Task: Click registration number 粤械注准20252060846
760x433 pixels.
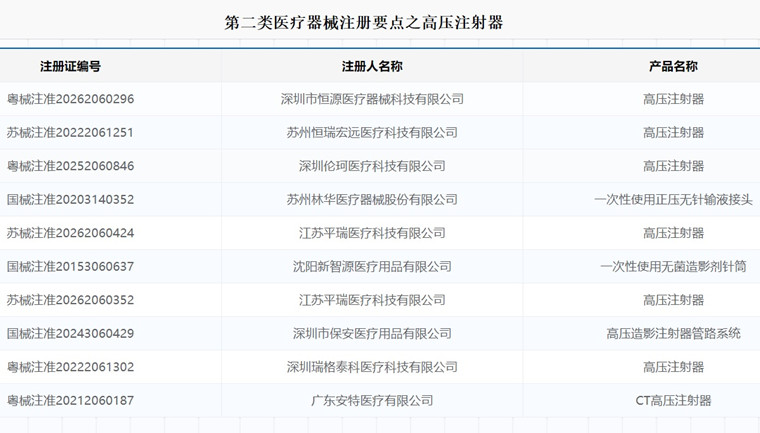Action: (x=70, y=166)
